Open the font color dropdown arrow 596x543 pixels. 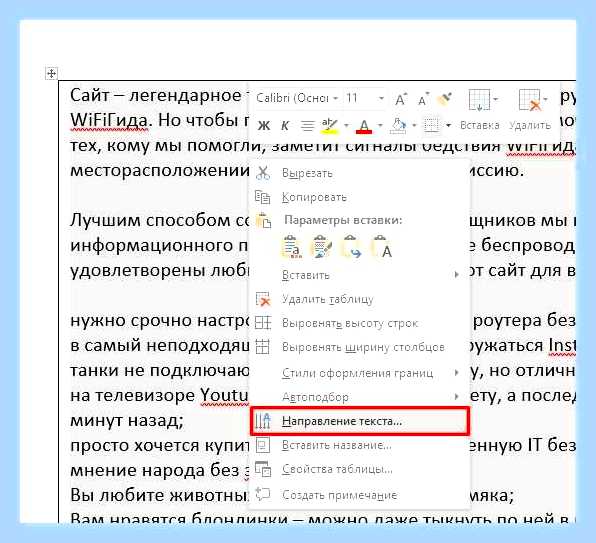380,125
